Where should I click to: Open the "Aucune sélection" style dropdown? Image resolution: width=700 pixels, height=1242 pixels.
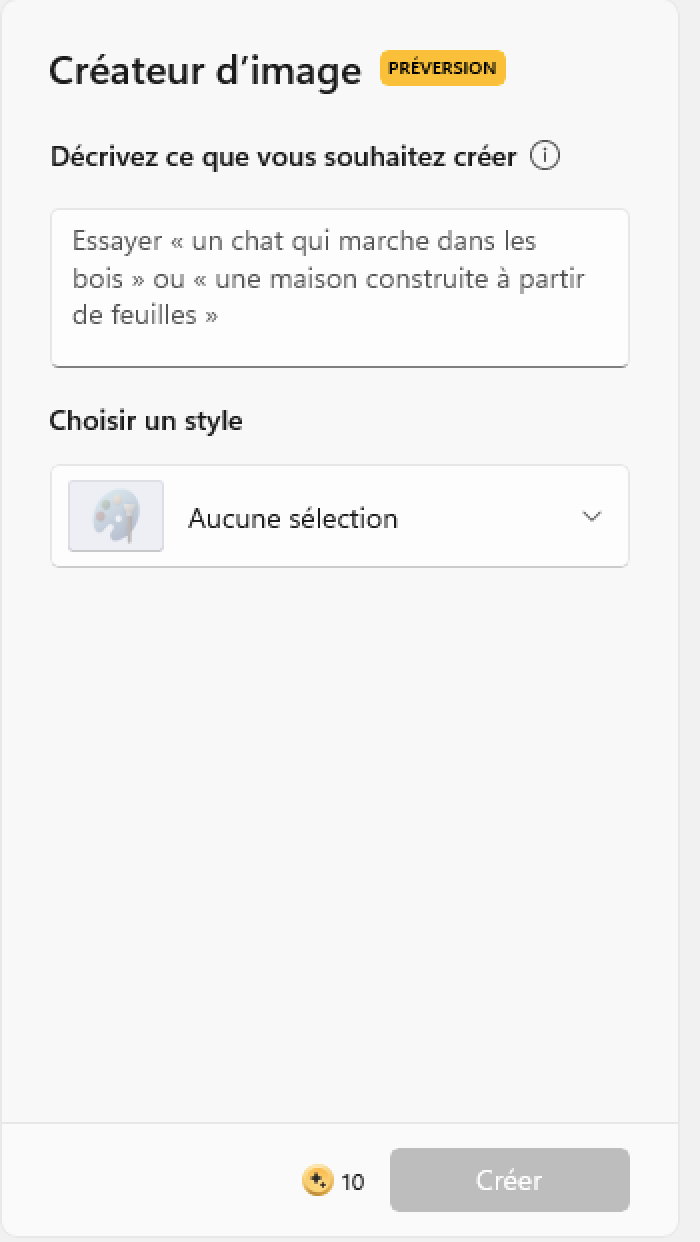340,516
